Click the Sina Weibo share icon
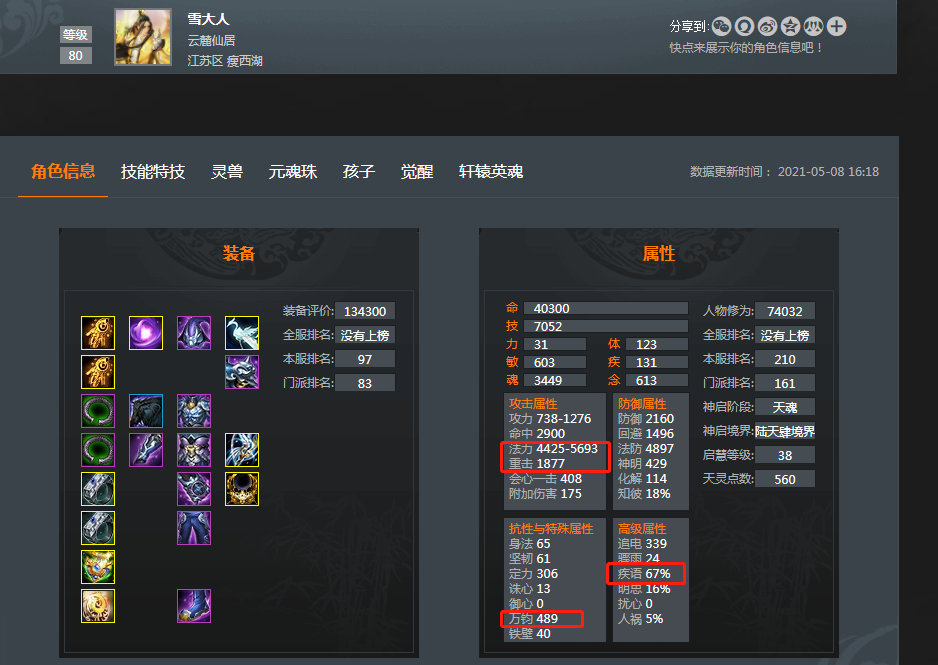 coord(768,26)
